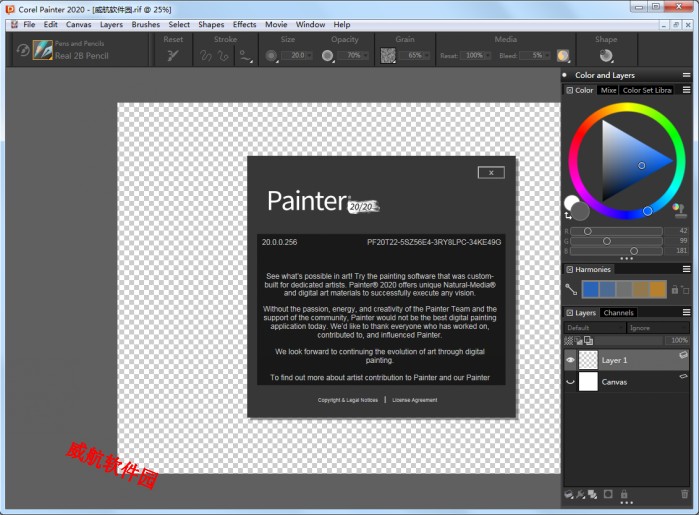Screen dimensions: 699x515
Task: Open the paper Grain texture selector
Action: pyautogui.click(x=388, y=55)
